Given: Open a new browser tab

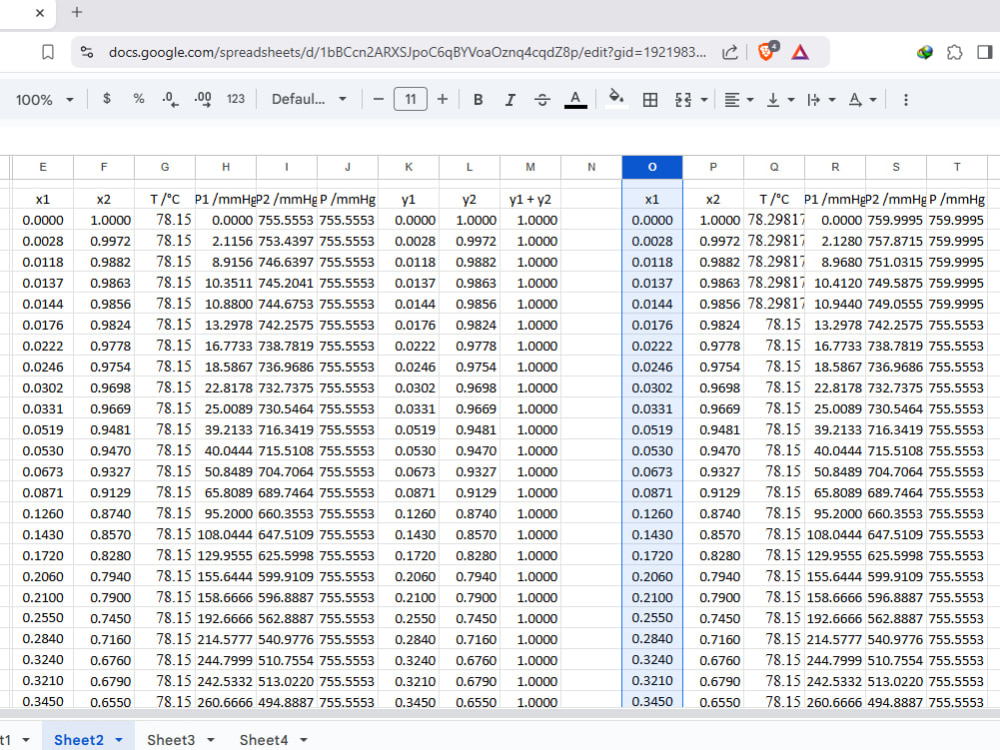Looking at the screenshot, I should coord(77,12).
